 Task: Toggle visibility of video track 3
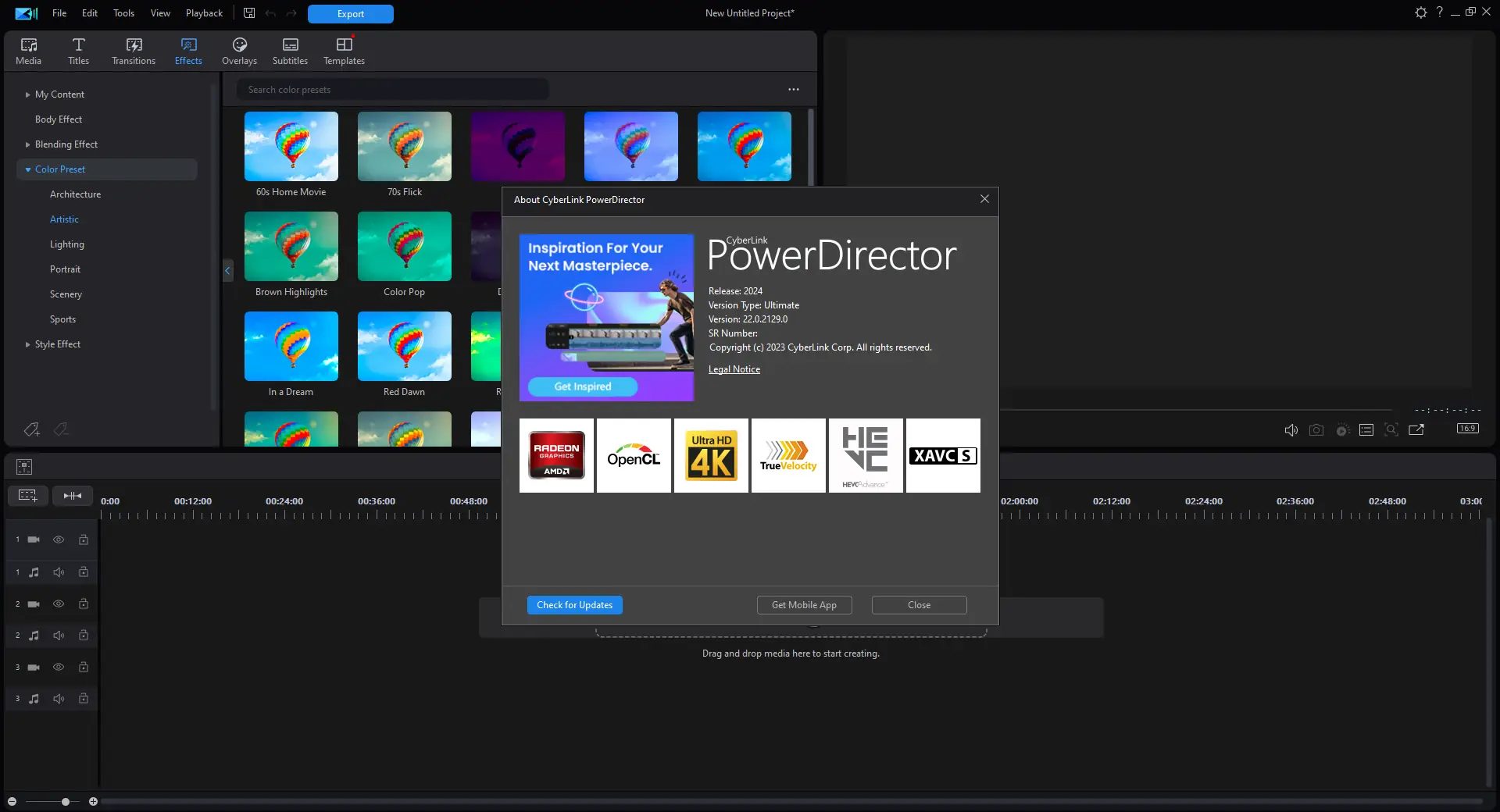point(59,667)
